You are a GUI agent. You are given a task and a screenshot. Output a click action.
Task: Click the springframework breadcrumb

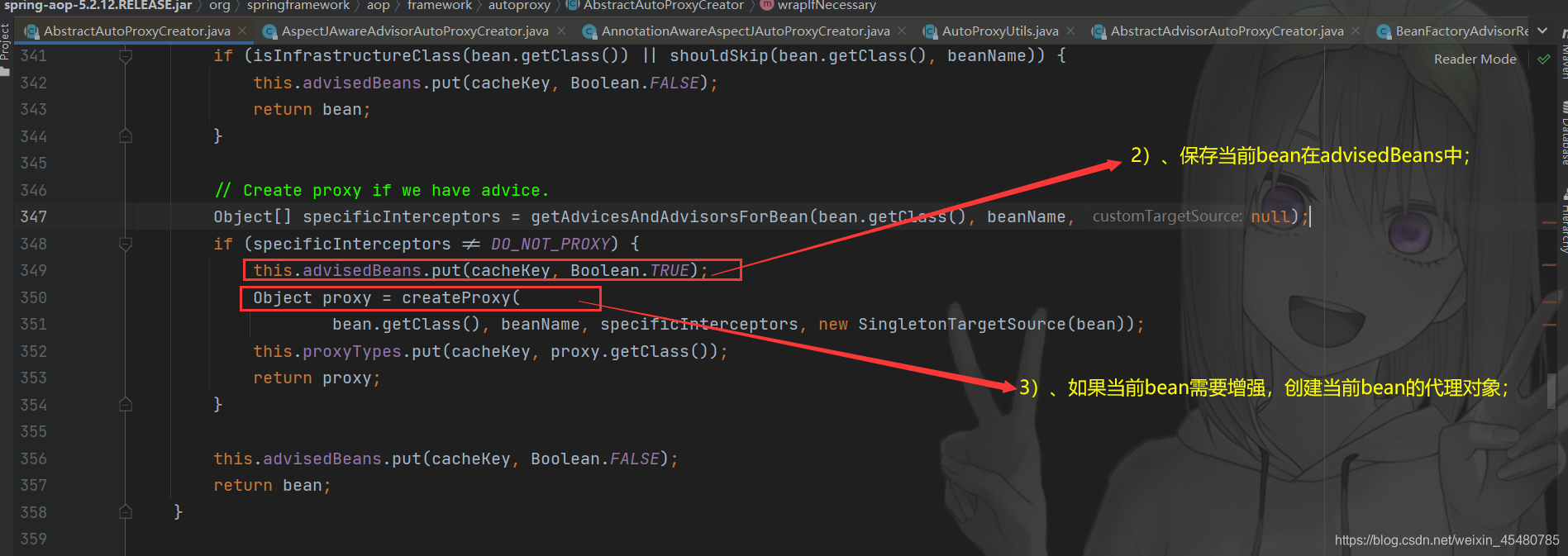tap(298, 6)
